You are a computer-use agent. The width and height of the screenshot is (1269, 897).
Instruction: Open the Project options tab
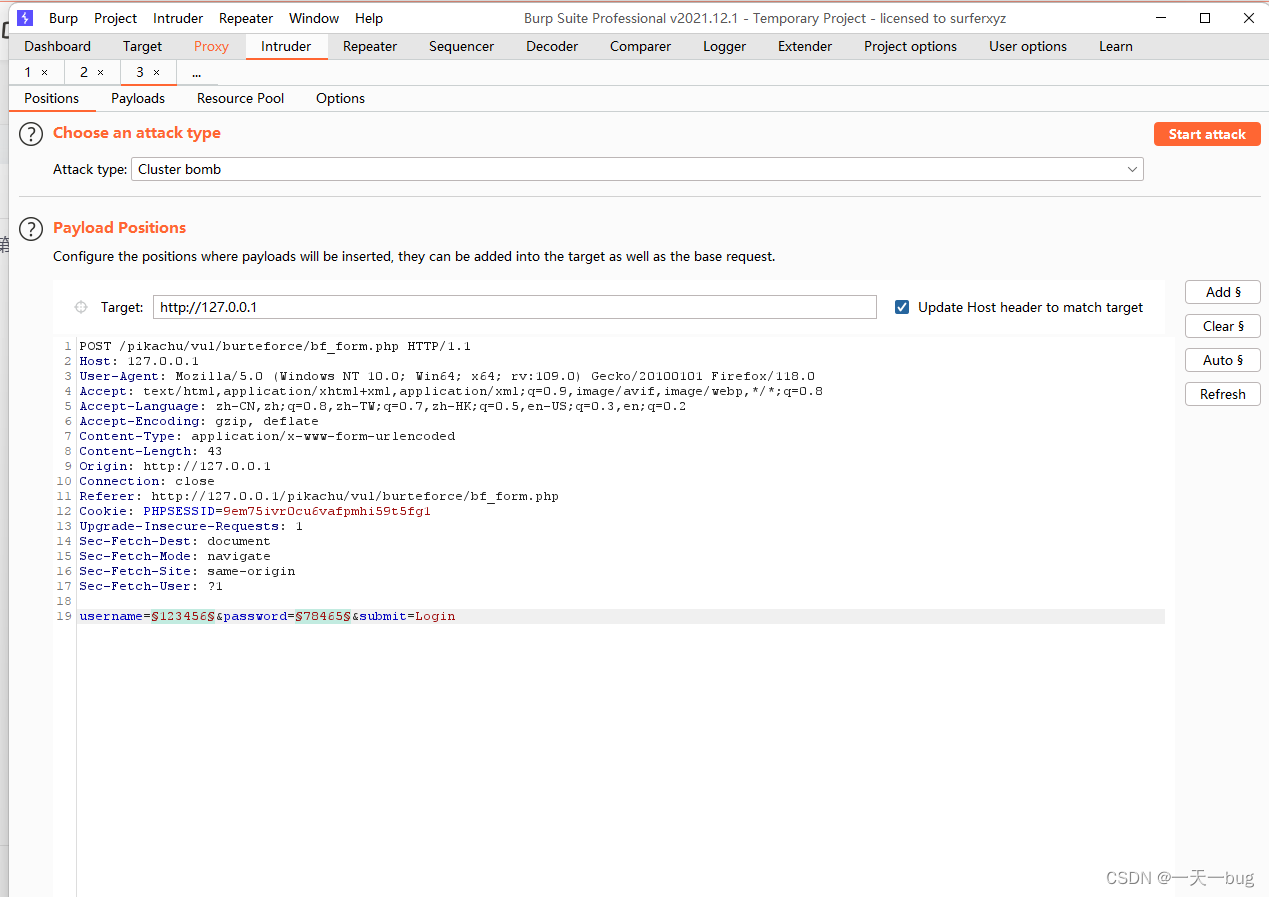coord(911,46)
